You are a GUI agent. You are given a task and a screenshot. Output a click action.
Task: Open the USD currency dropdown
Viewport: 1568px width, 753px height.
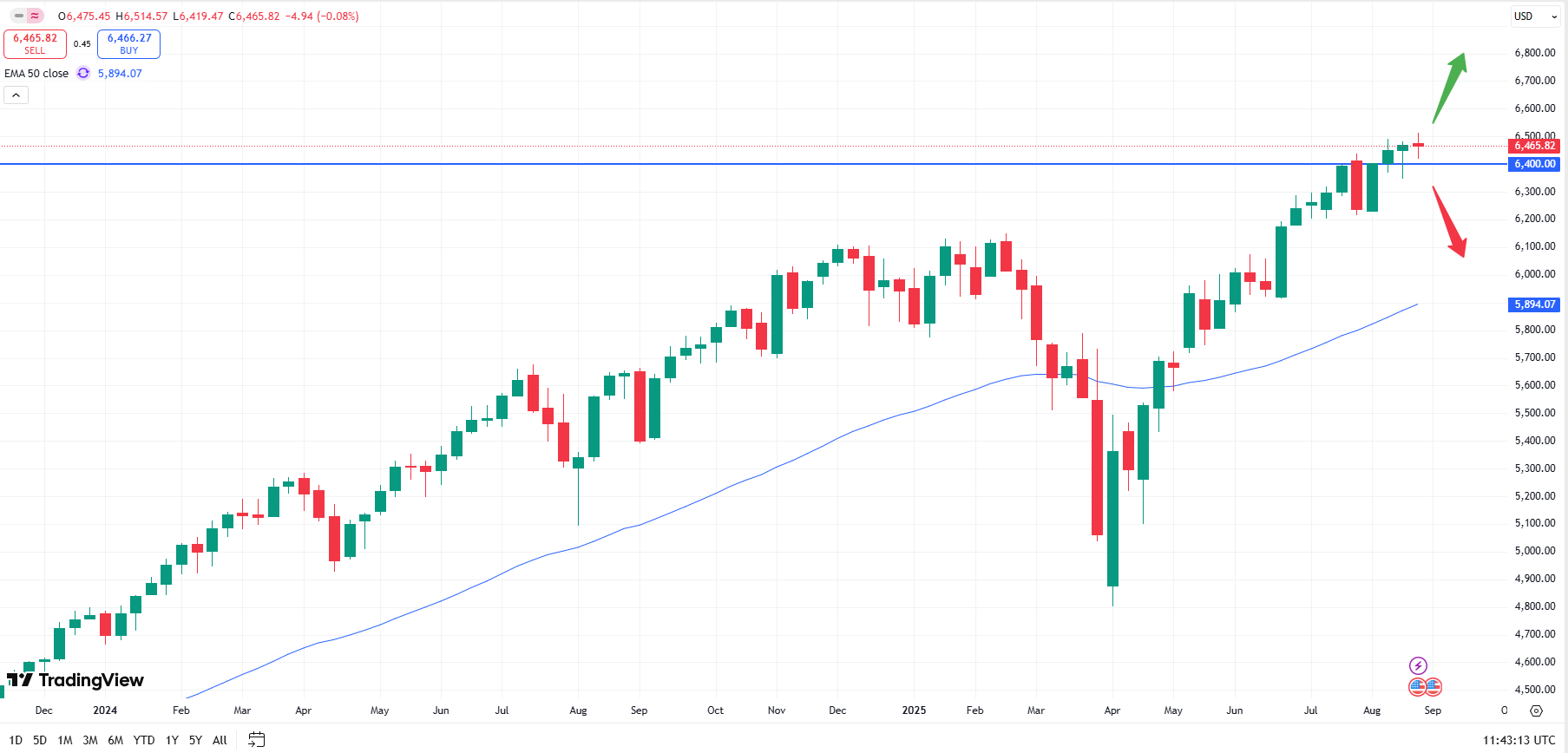click(1534, 16)
